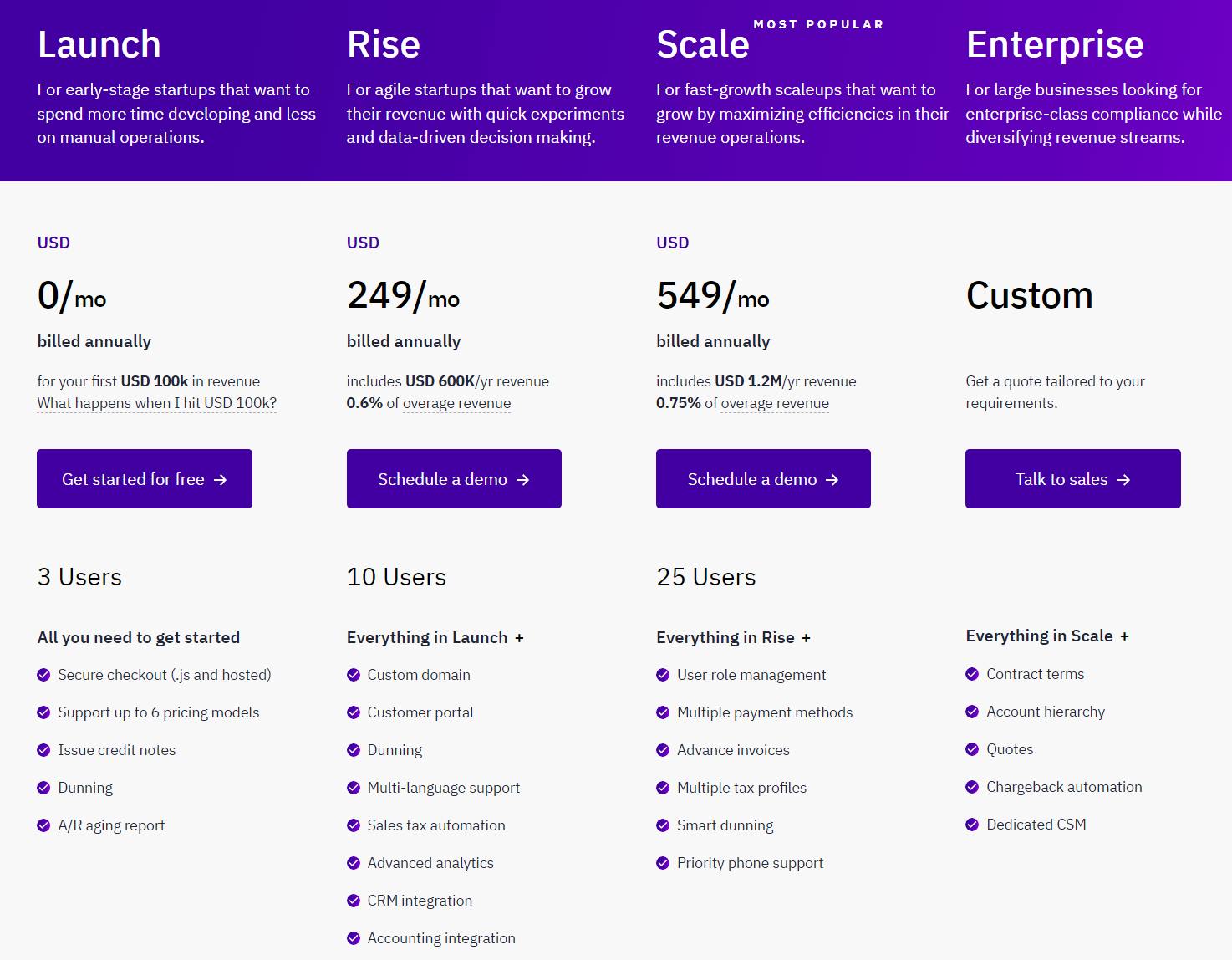This screenshot has height=960, width=1232.
Task: Click the checkmark beside Priority phone support
Action: [663, 863]
